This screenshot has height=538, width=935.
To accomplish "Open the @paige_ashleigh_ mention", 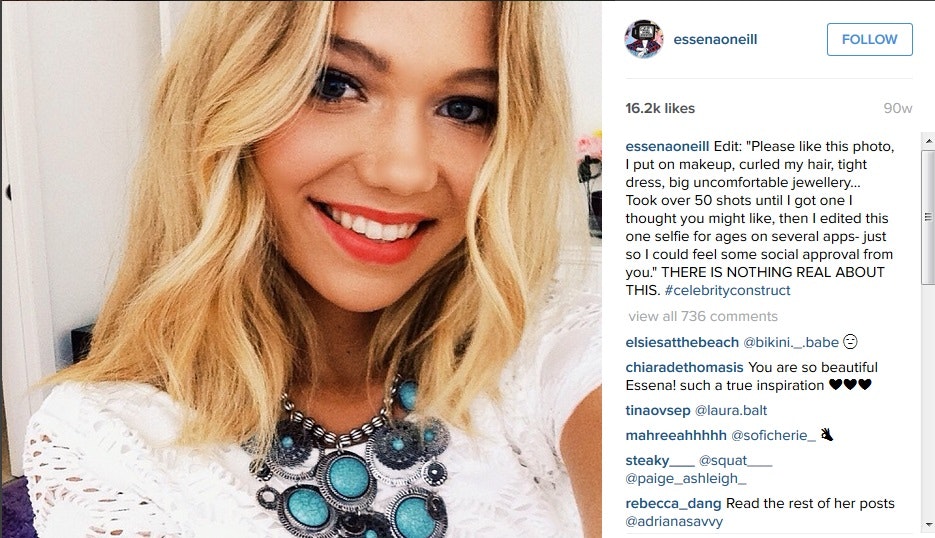I will click(x=686, y=478).
